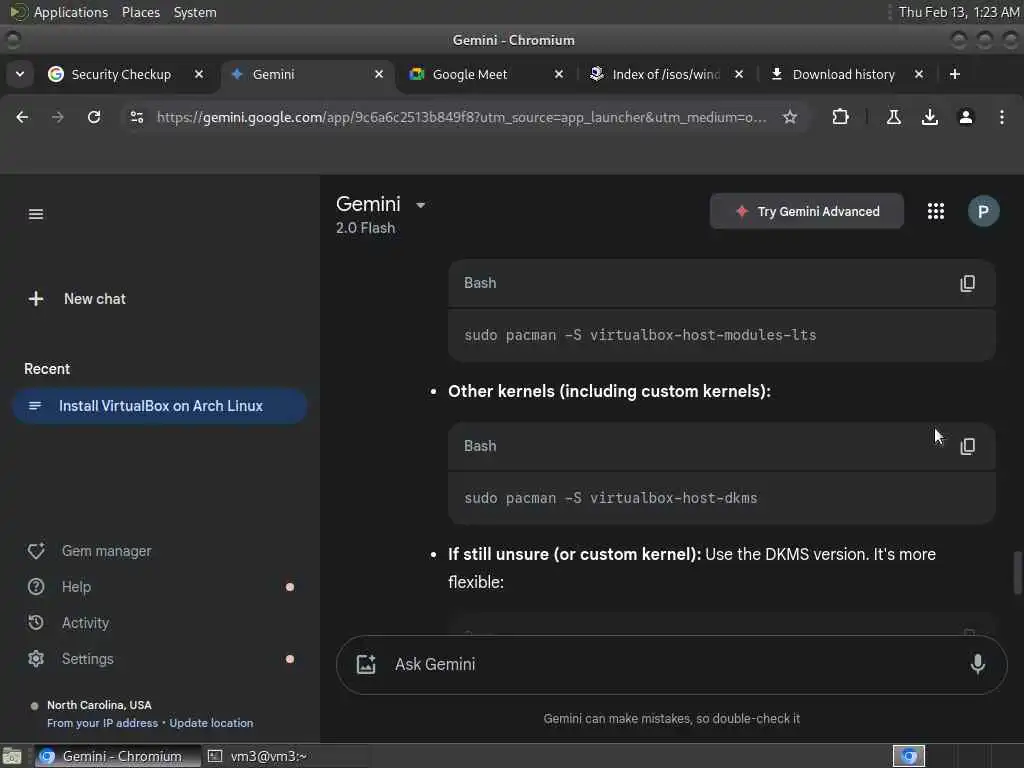Open Install VirtualBox on Arch Linux chat

pos(159,406)
